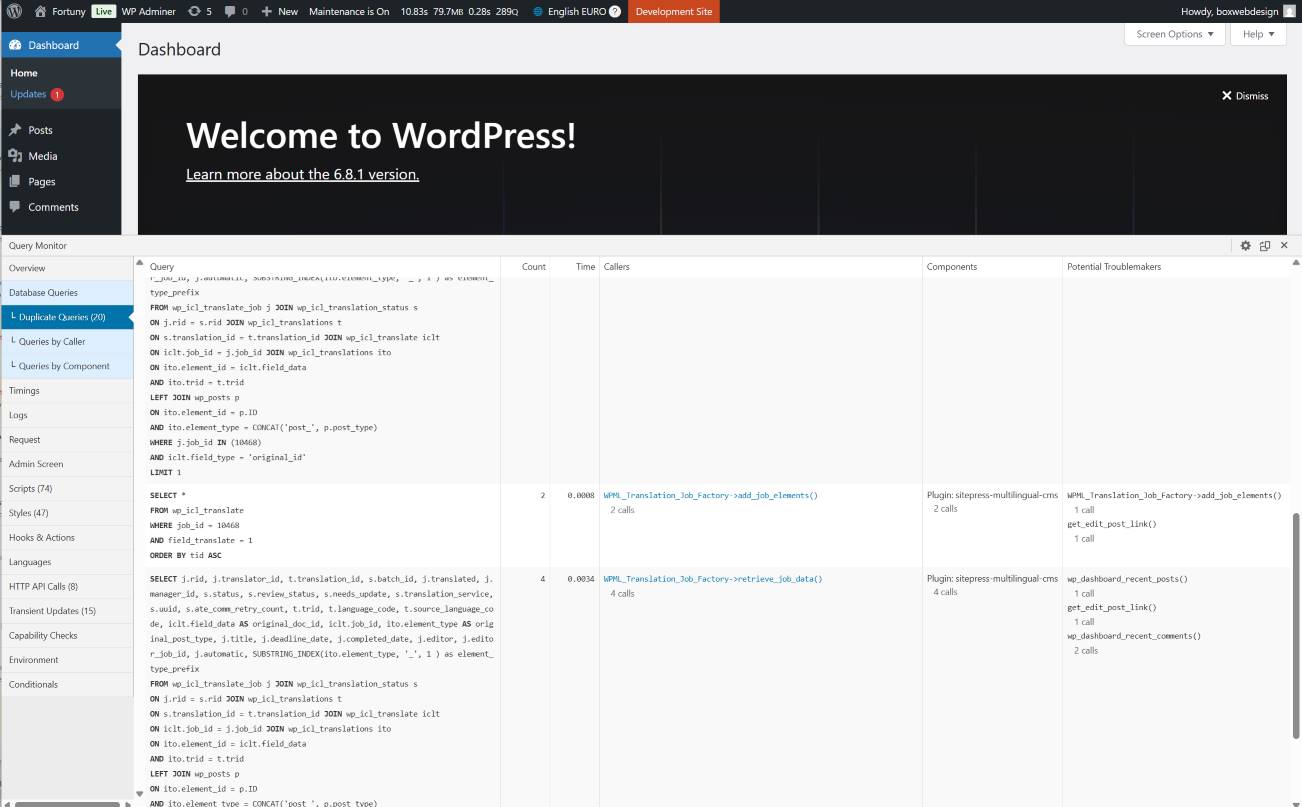Click the help icon beside English EURO

(x=614, y=12)
